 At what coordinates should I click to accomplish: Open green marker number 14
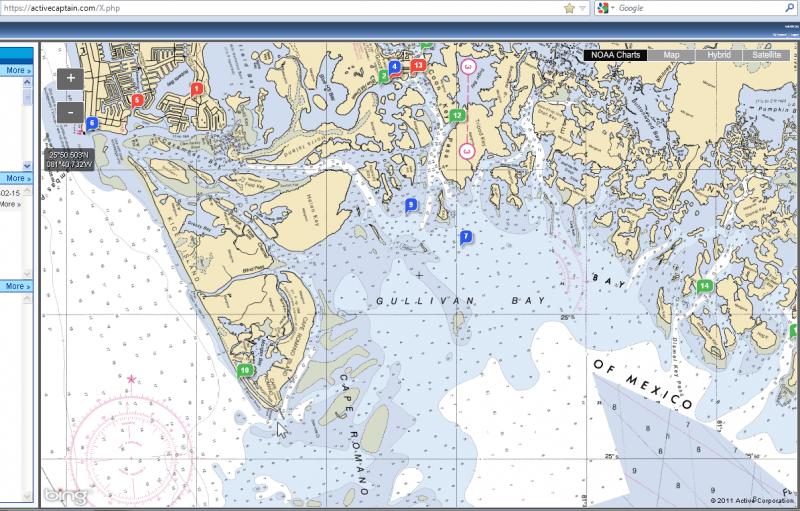[704, 286]
